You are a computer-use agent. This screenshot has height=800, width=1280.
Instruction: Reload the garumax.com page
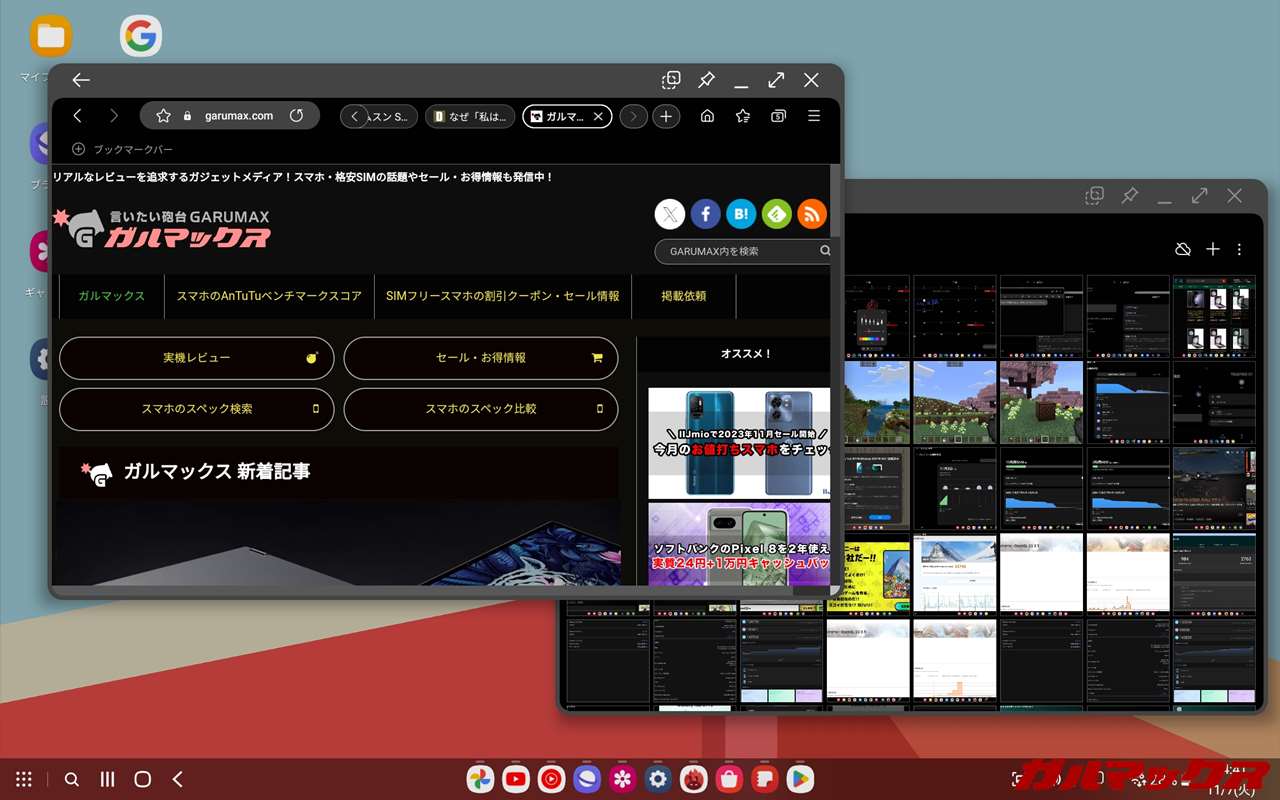pos(296,116)
